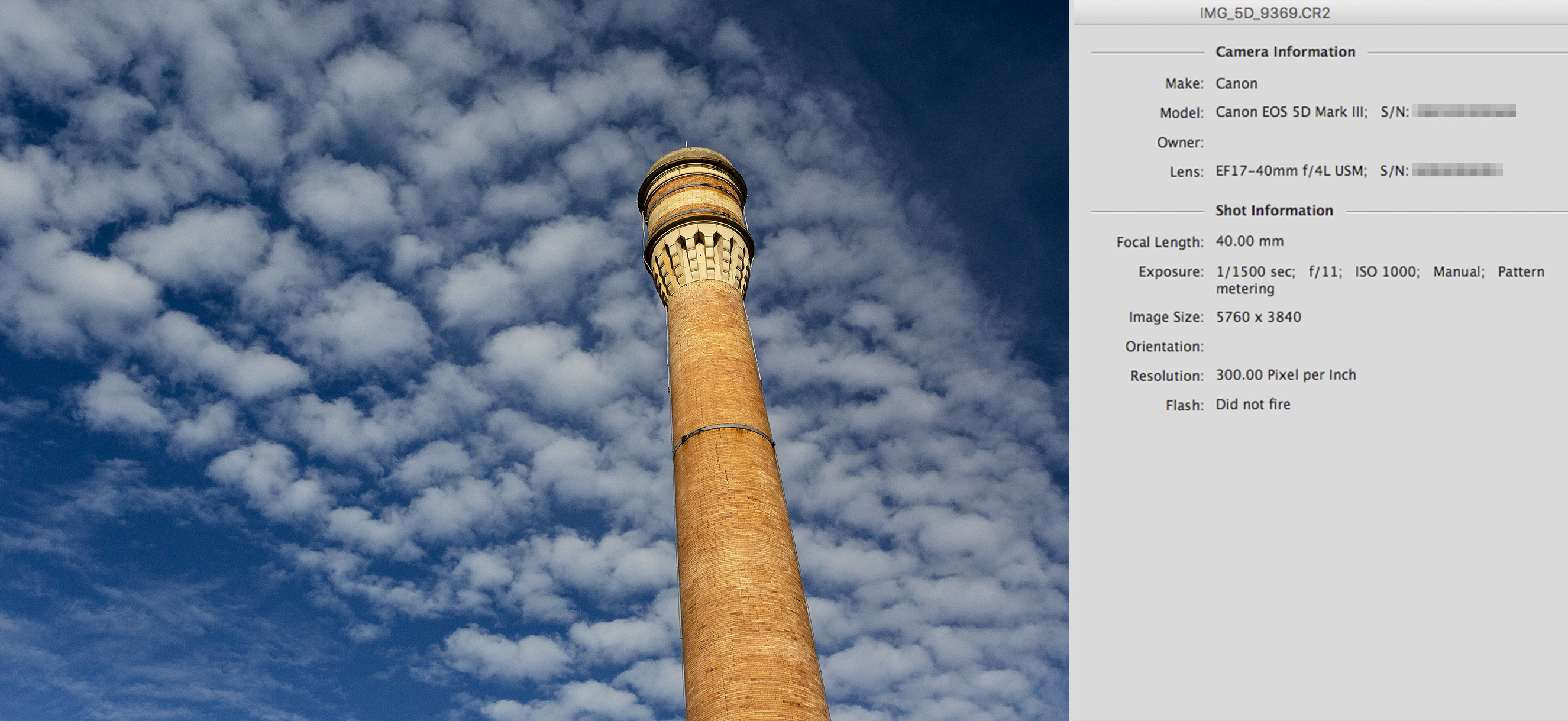Click the ISO 1000 exposure value

[x=1386, y=271]
